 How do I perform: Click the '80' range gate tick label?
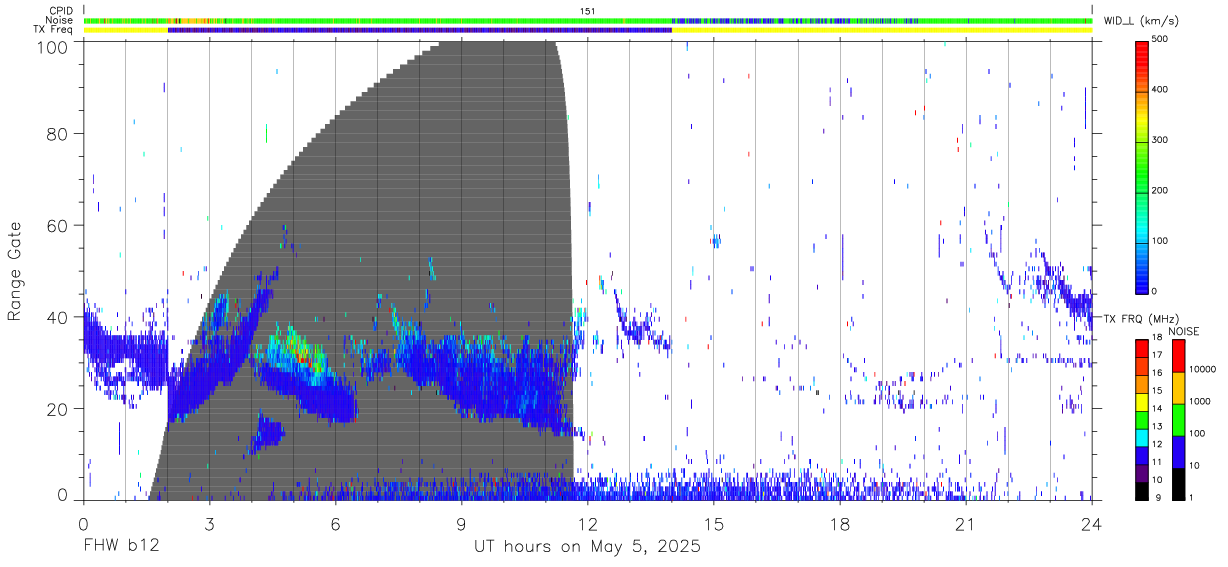59,134
